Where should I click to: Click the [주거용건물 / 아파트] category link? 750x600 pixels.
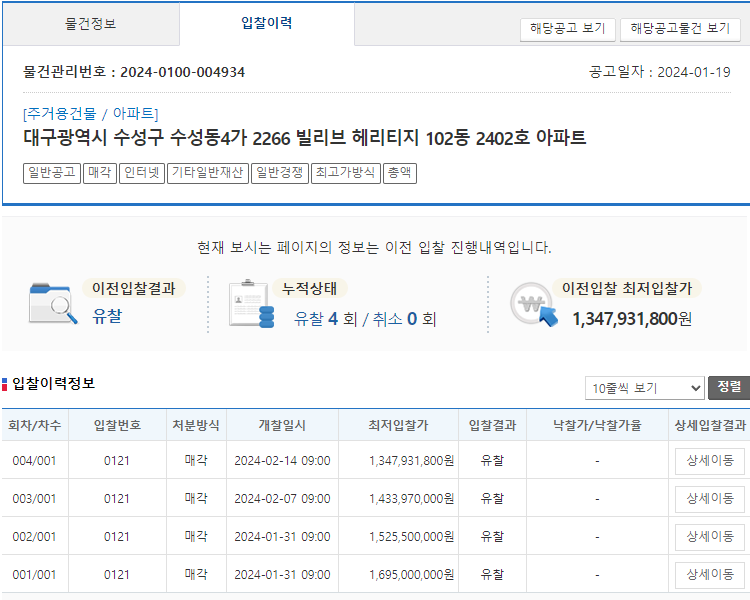point(90,114)
